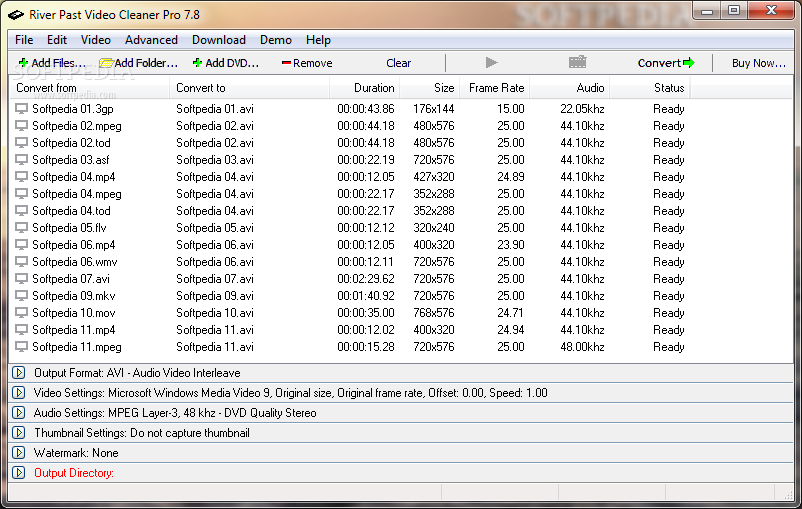
Task: Select the Softpedia 05.flv file name
Action: [69, 228]
